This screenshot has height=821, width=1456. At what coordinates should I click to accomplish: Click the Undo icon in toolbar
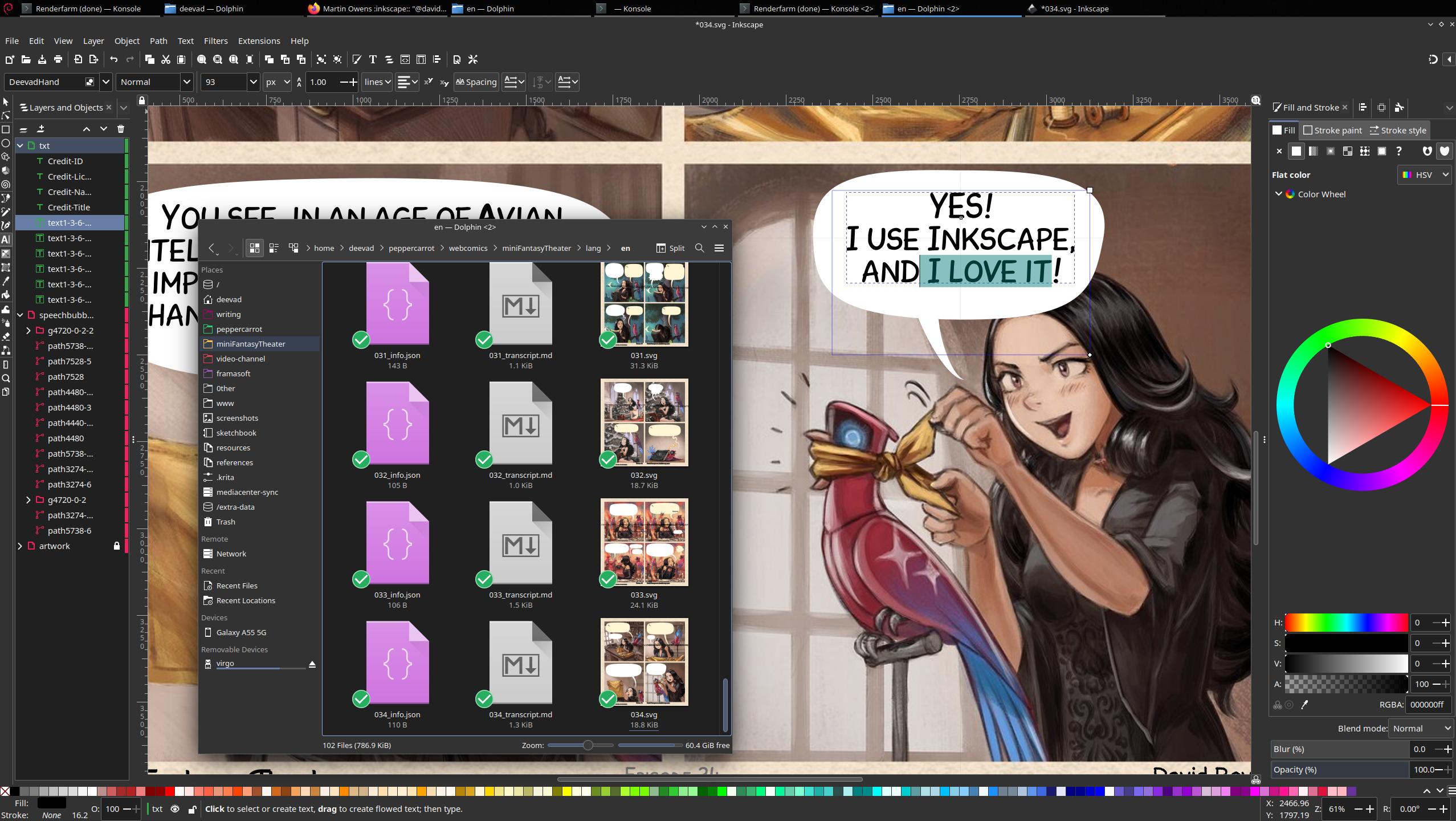click(x=114, y=59)
